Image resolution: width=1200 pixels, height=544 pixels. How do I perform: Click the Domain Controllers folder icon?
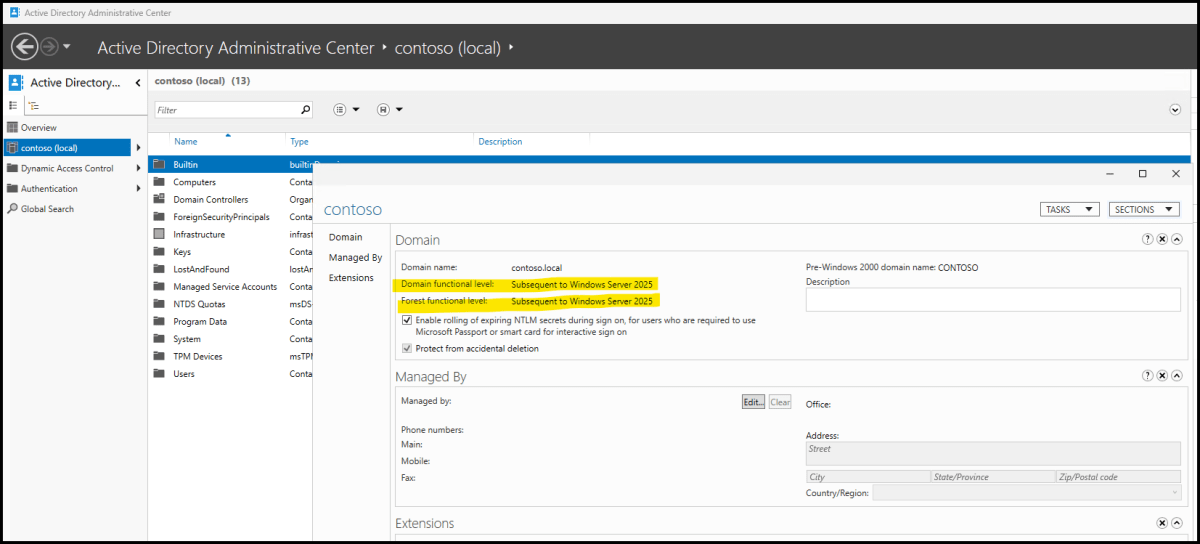tap(158, 199)
